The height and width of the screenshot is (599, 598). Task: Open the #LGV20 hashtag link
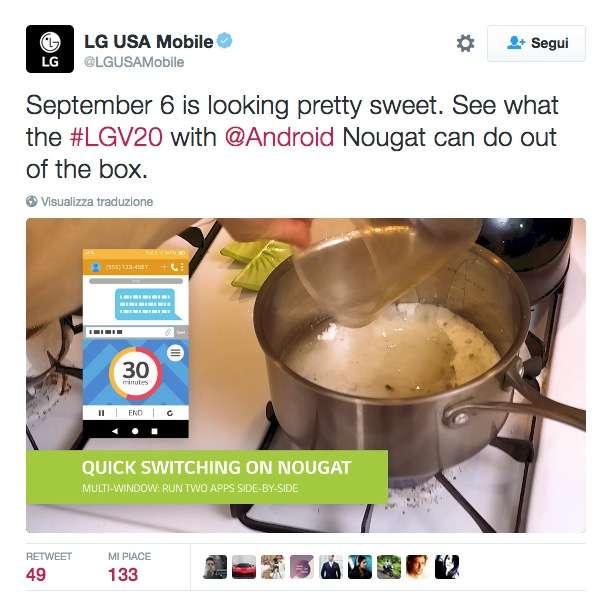pos(117,138)
